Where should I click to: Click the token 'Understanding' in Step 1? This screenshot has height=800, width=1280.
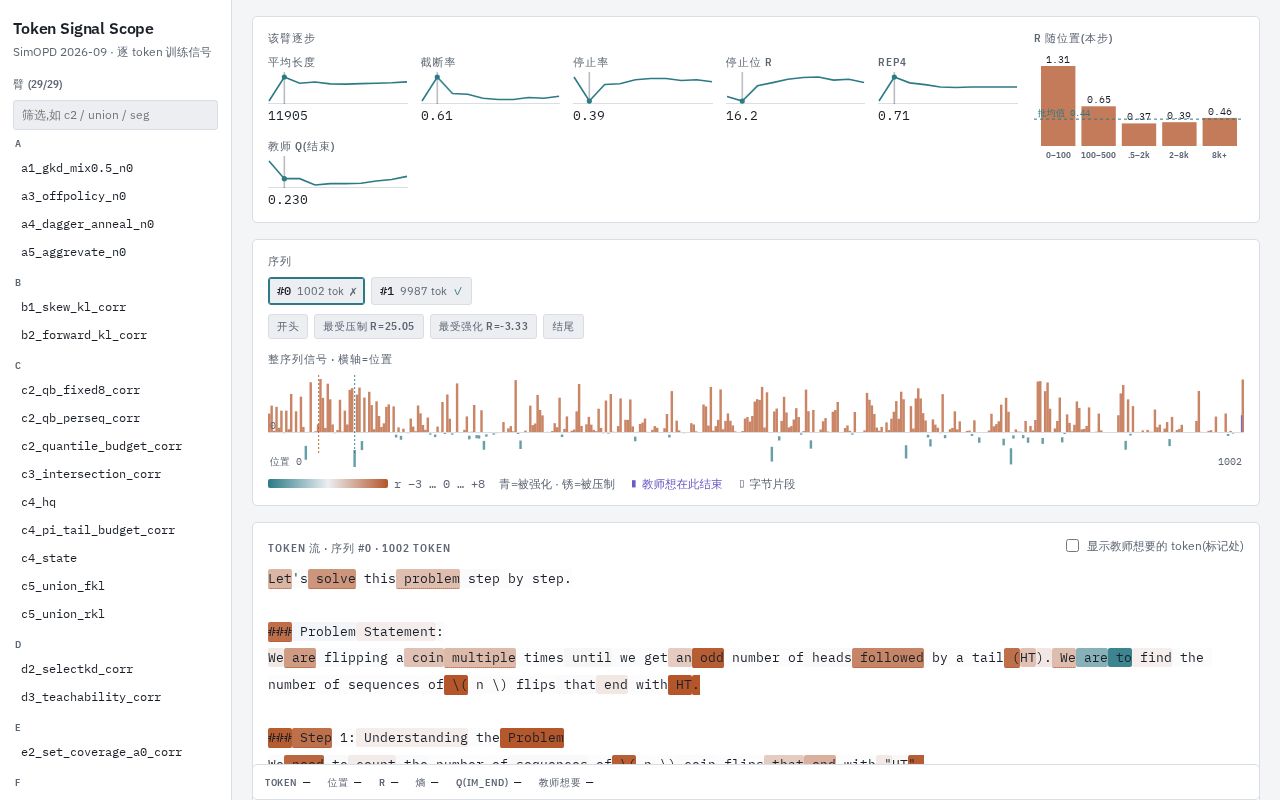pyautogui.click(x=412, y=738)
